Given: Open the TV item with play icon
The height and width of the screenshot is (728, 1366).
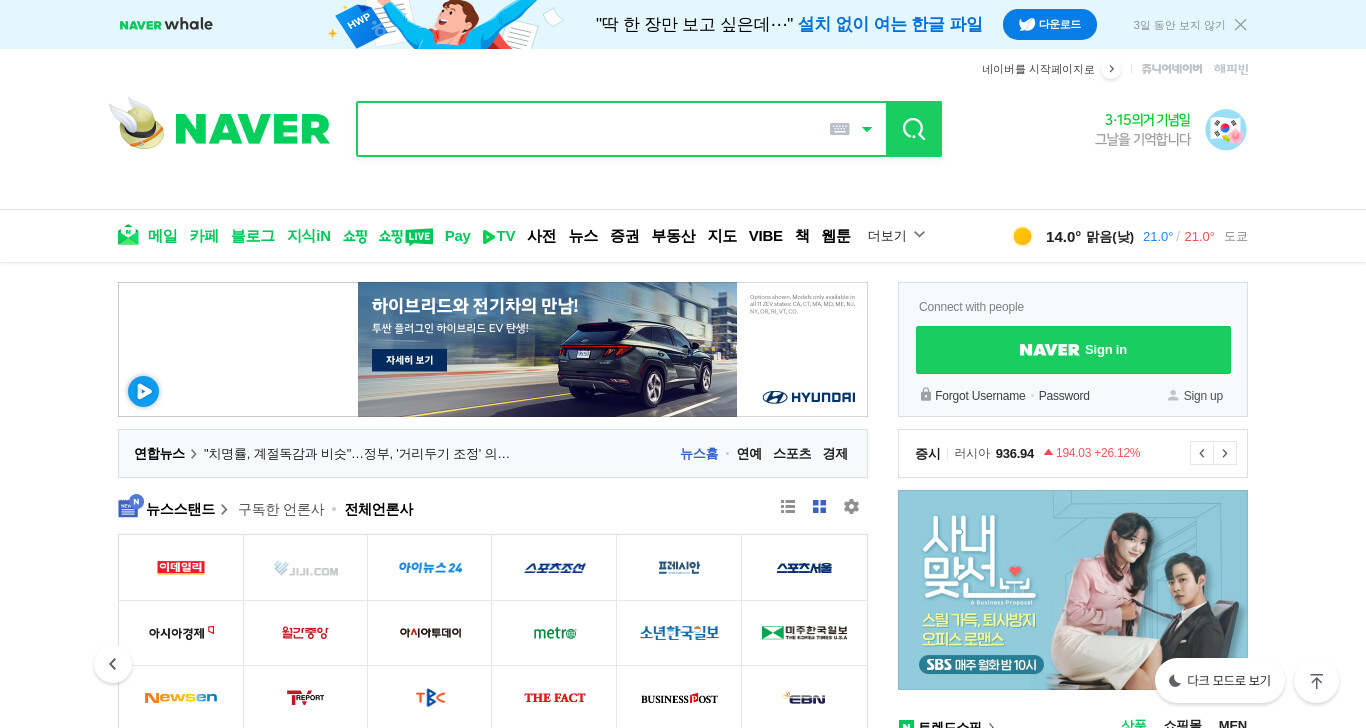Looking at the screenshot, I should 499,236.
